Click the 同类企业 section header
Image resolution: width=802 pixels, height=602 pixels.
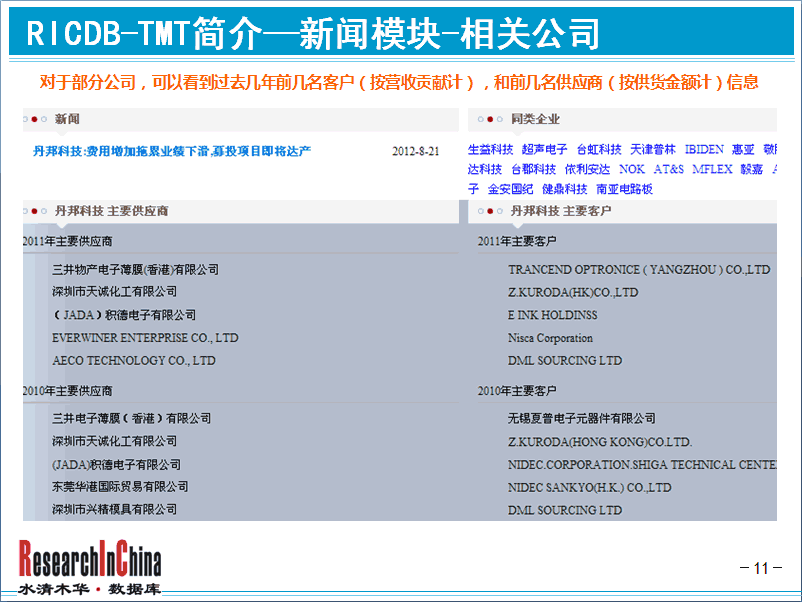click(535, 119)
